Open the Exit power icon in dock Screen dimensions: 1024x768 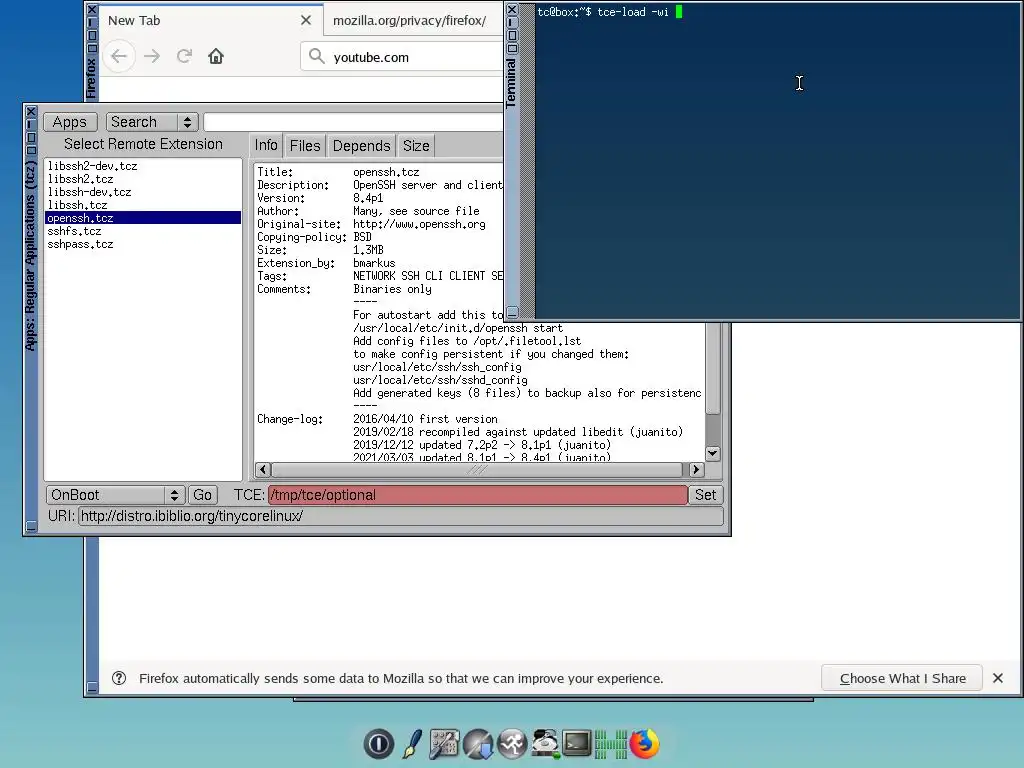(x=379, y=744)
